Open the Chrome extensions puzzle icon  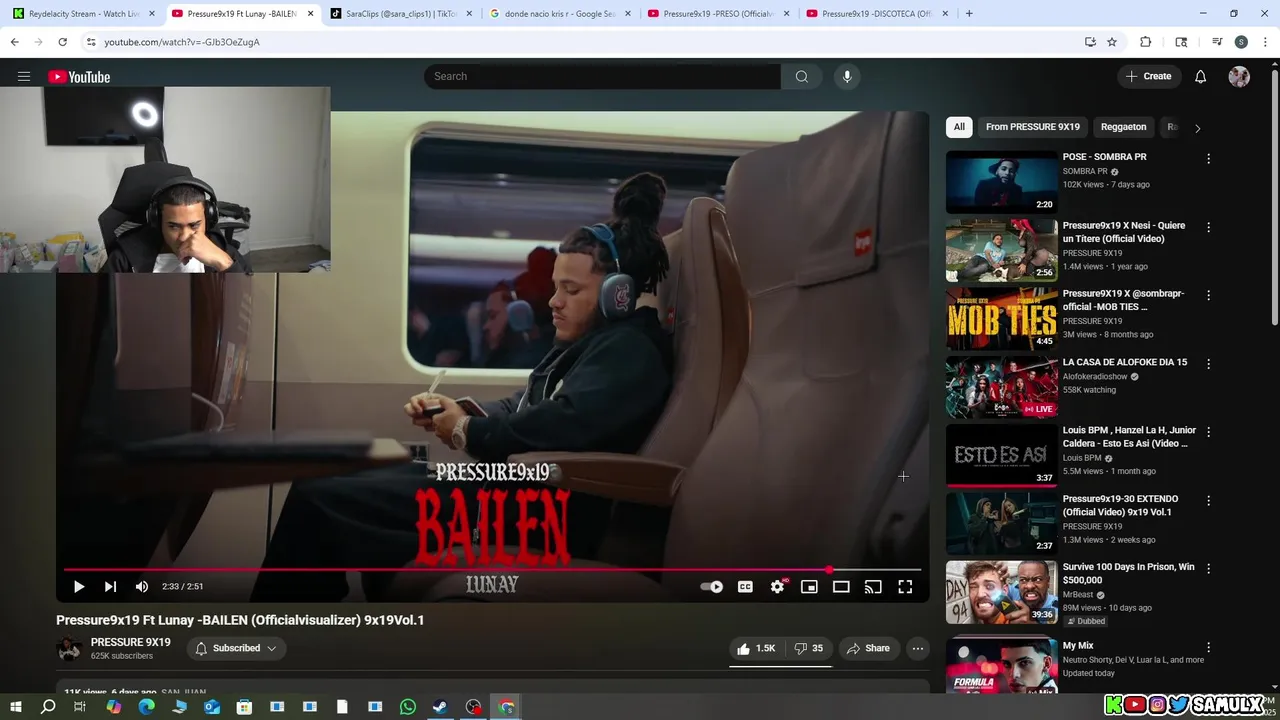(x=1146, y=42)
